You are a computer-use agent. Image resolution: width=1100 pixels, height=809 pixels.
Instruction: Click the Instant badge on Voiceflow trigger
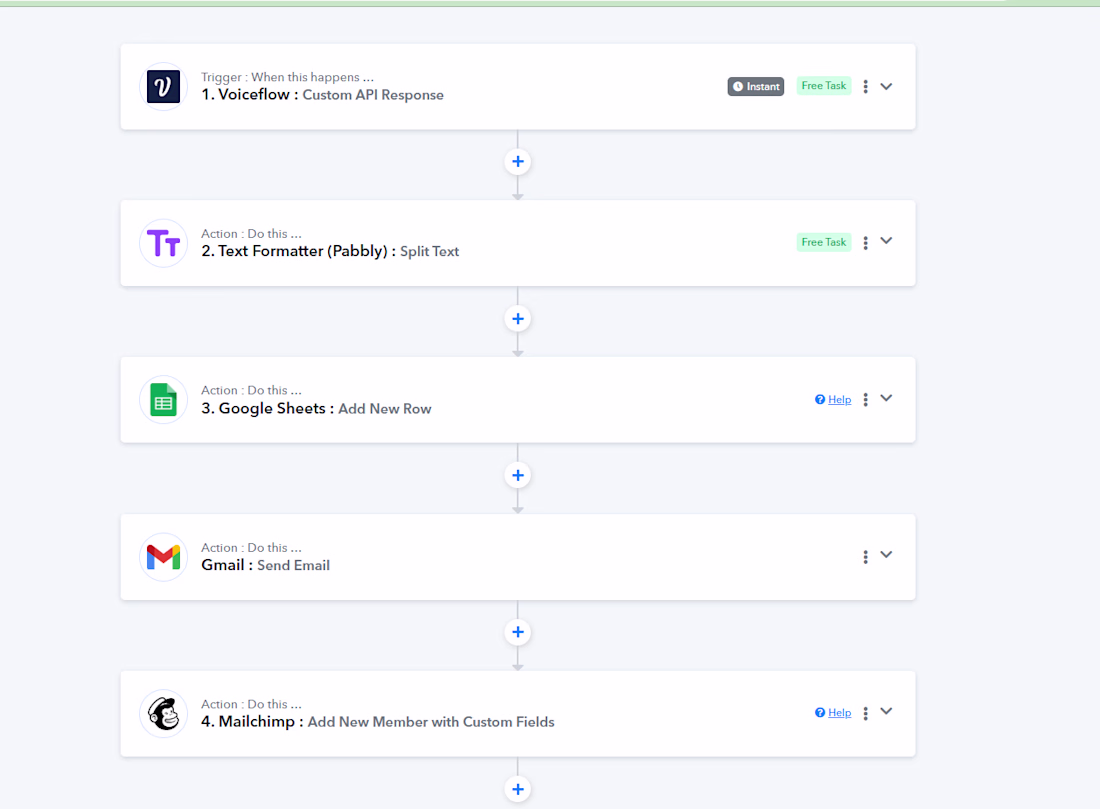pos(756,86)
